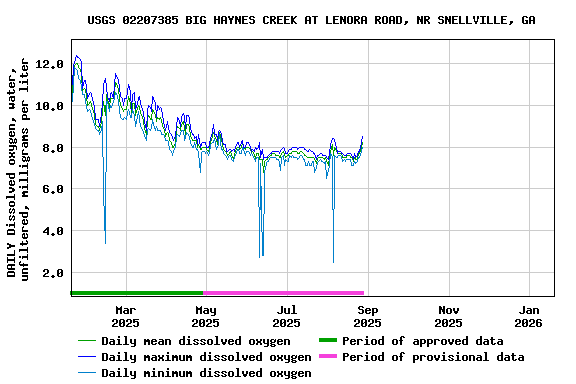The width and height of the screenshot is (576, 384).
Task: Select the y-axis label 6.0
Action: (x=53, y=189)
